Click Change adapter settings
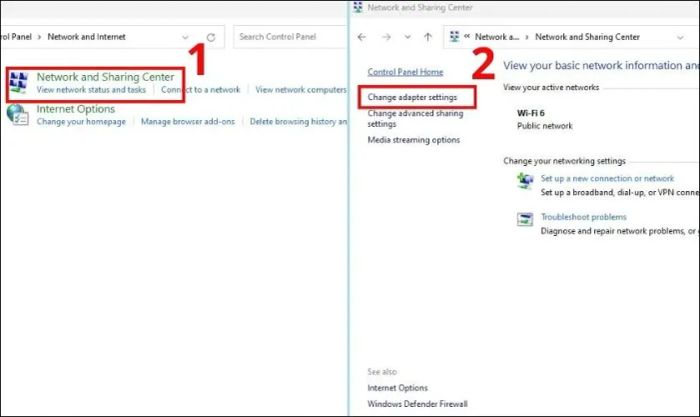Viewport: 700px width, 417px height. tap(412, 97)
